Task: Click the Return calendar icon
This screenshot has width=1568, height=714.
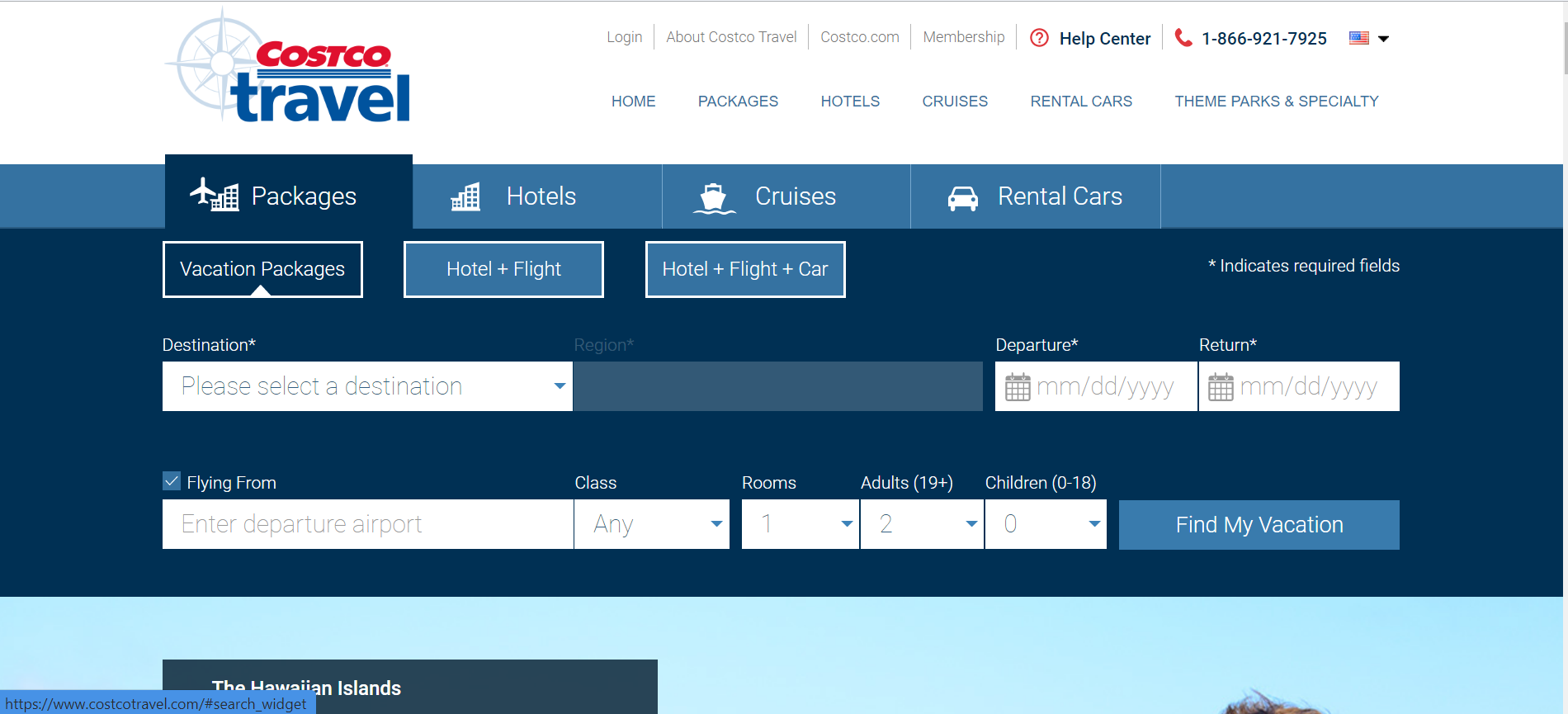Action: [1221, 386]
